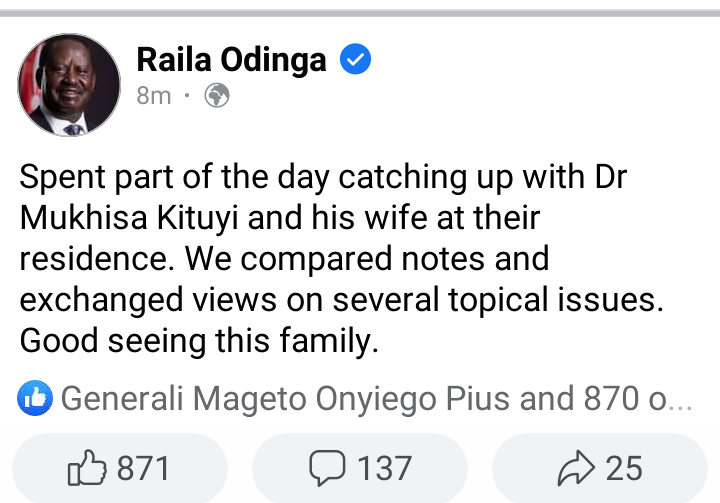This screenshot has width=720, height=503.
Task: Click the globe public audience icon
Action: (217, 96)
